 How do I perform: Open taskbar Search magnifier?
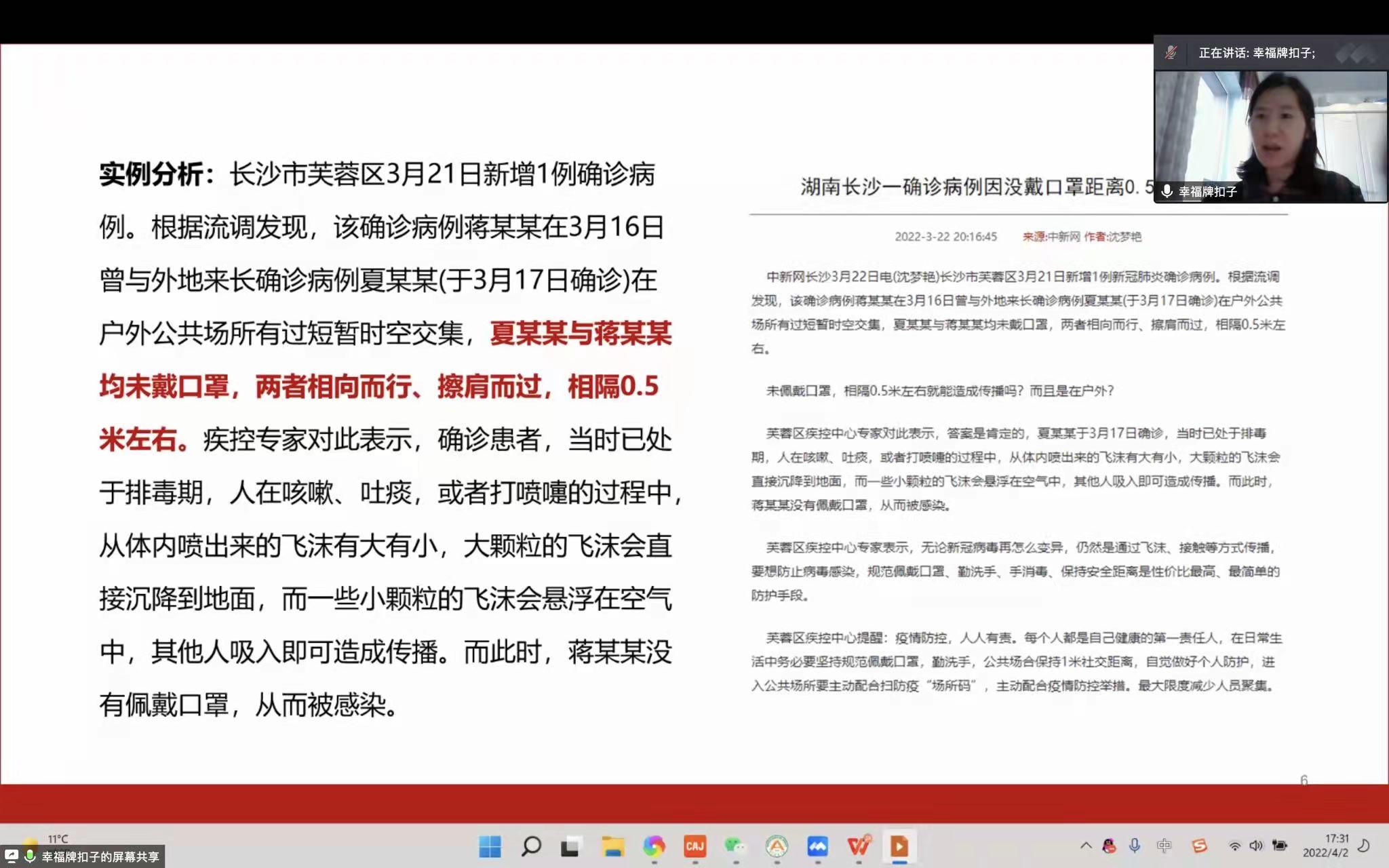coord(531,846)
